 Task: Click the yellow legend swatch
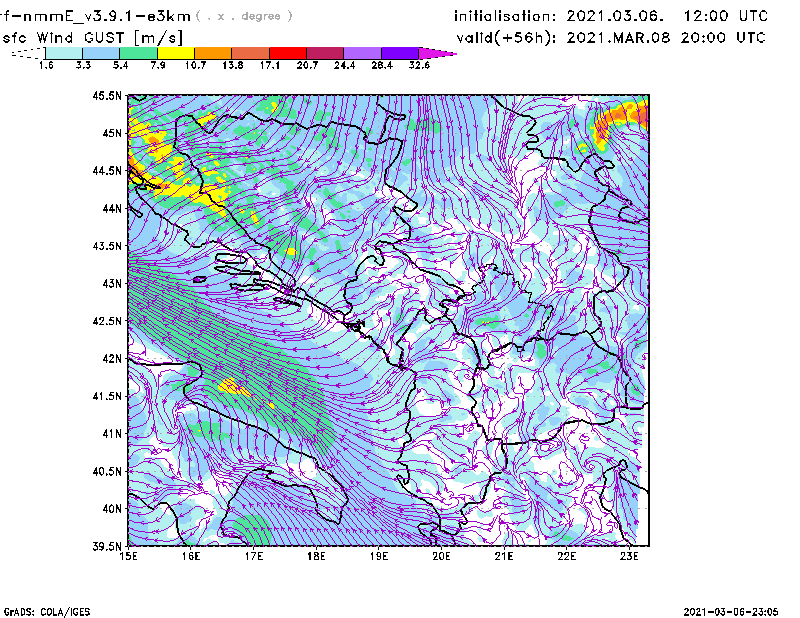[176, 53]
